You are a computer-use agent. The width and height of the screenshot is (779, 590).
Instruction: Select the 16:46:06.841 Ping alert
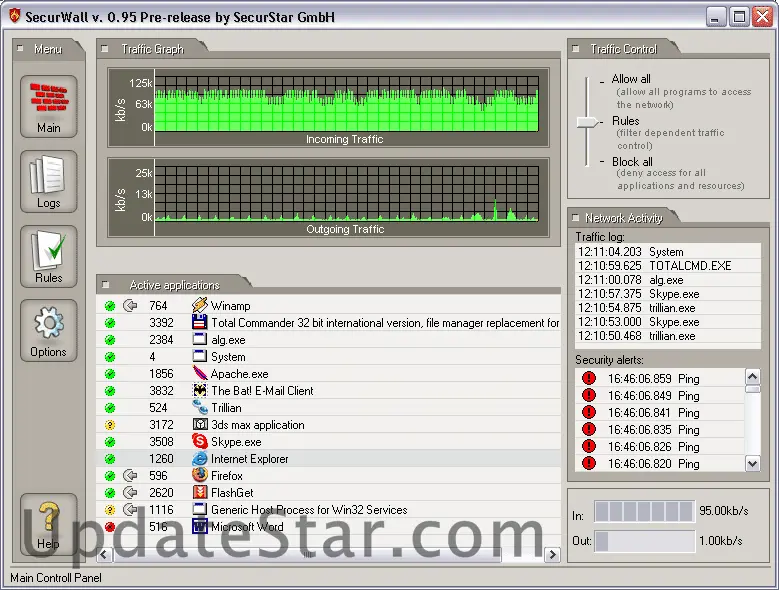point(660,413)
